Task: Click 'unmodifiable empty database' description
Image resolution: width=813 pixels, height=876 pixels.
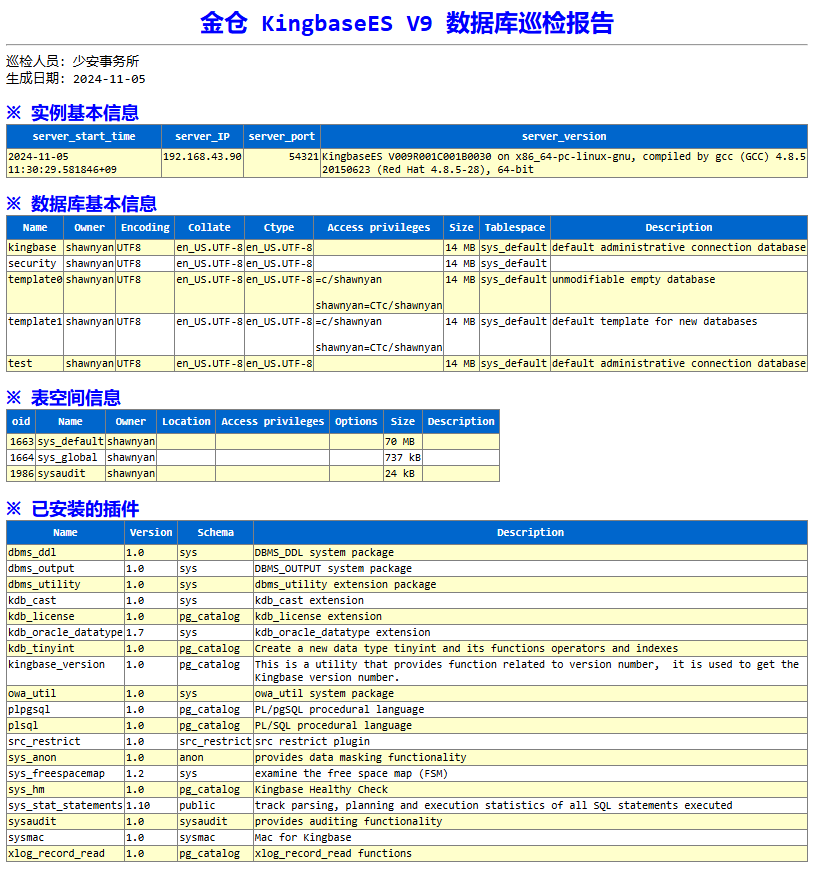Action: pos(633,279)
